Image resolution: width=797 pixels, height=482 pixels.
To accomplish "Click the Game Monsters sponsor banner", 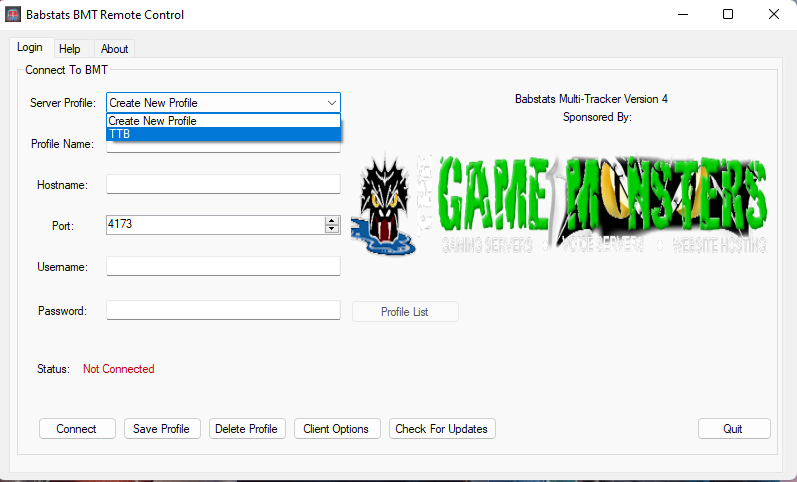I will 559,204.
